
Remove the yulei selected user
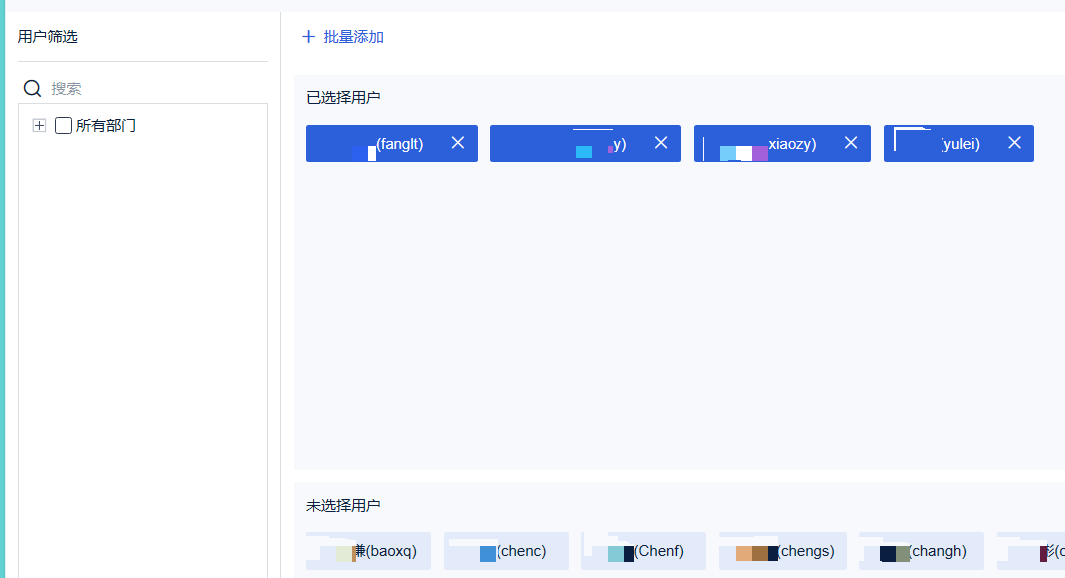[1014, 143]
